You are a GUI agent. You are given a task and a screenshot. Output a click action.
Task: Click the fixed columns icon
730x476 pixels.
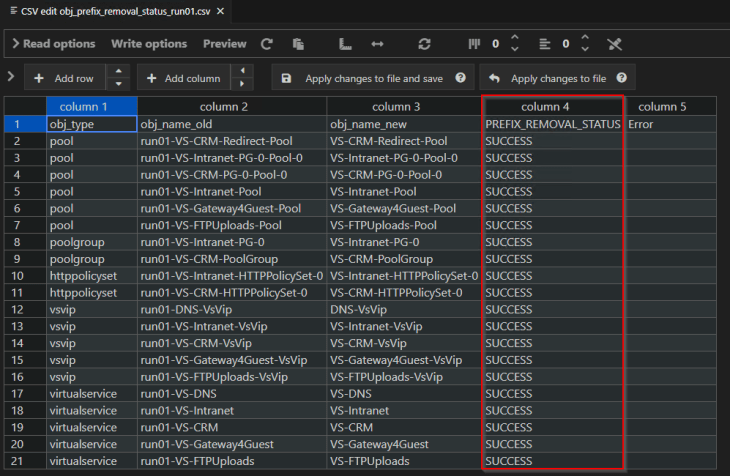474,44
